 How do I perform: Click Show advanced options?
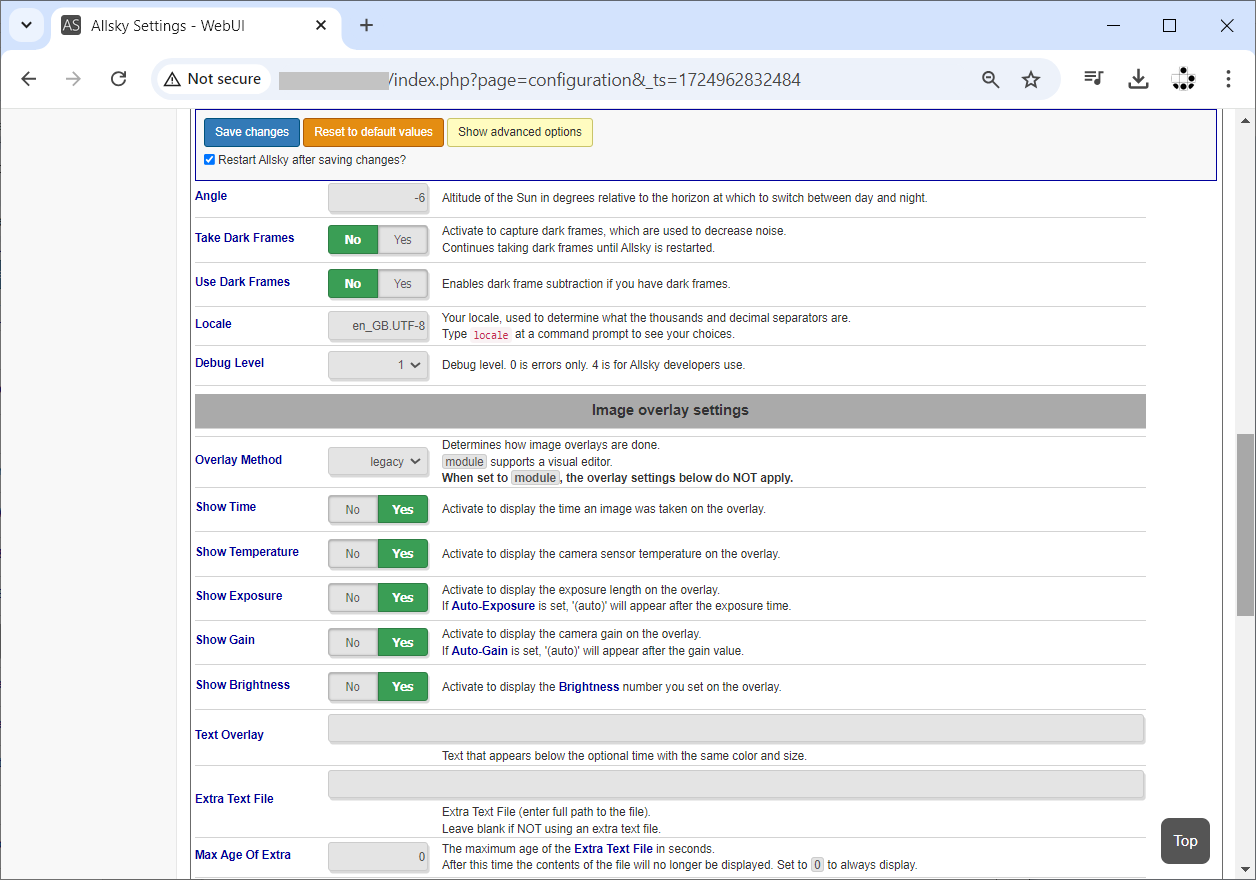click(520, 132)
